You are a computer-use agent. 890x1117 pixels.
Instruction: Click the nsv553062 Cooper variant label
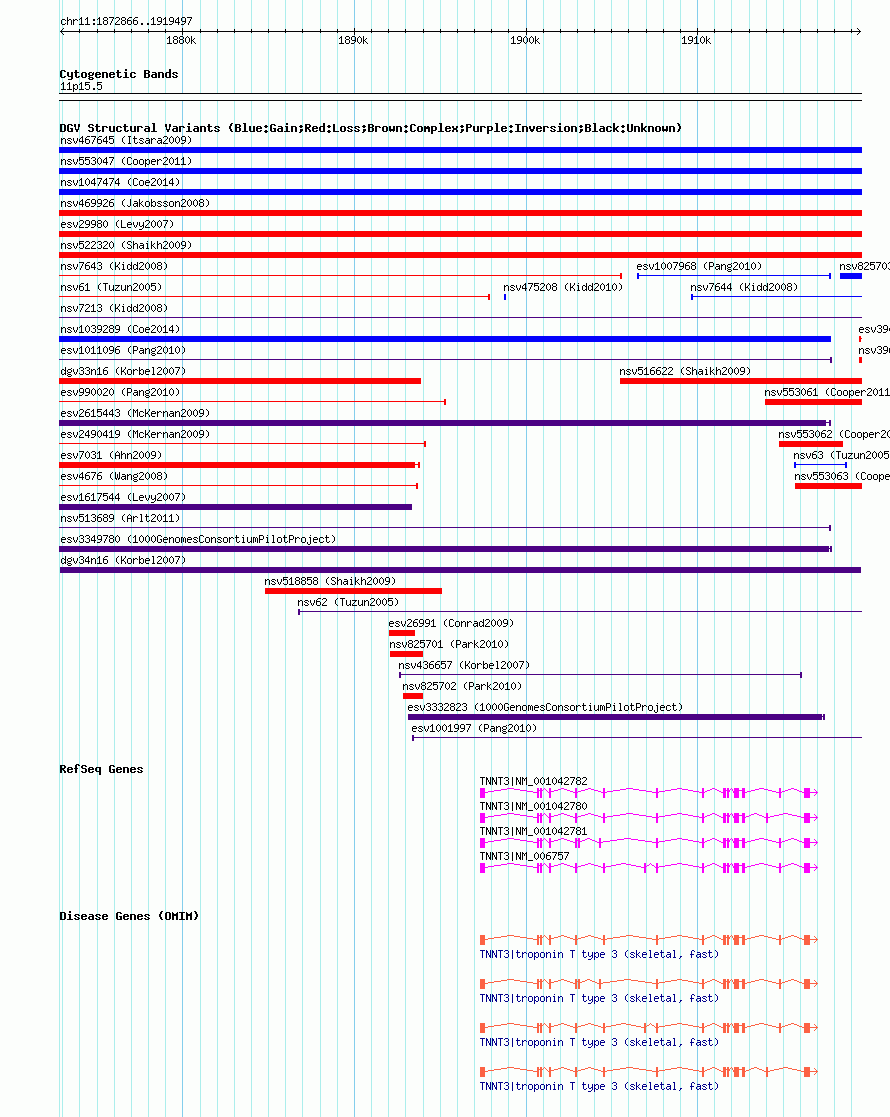834,435
